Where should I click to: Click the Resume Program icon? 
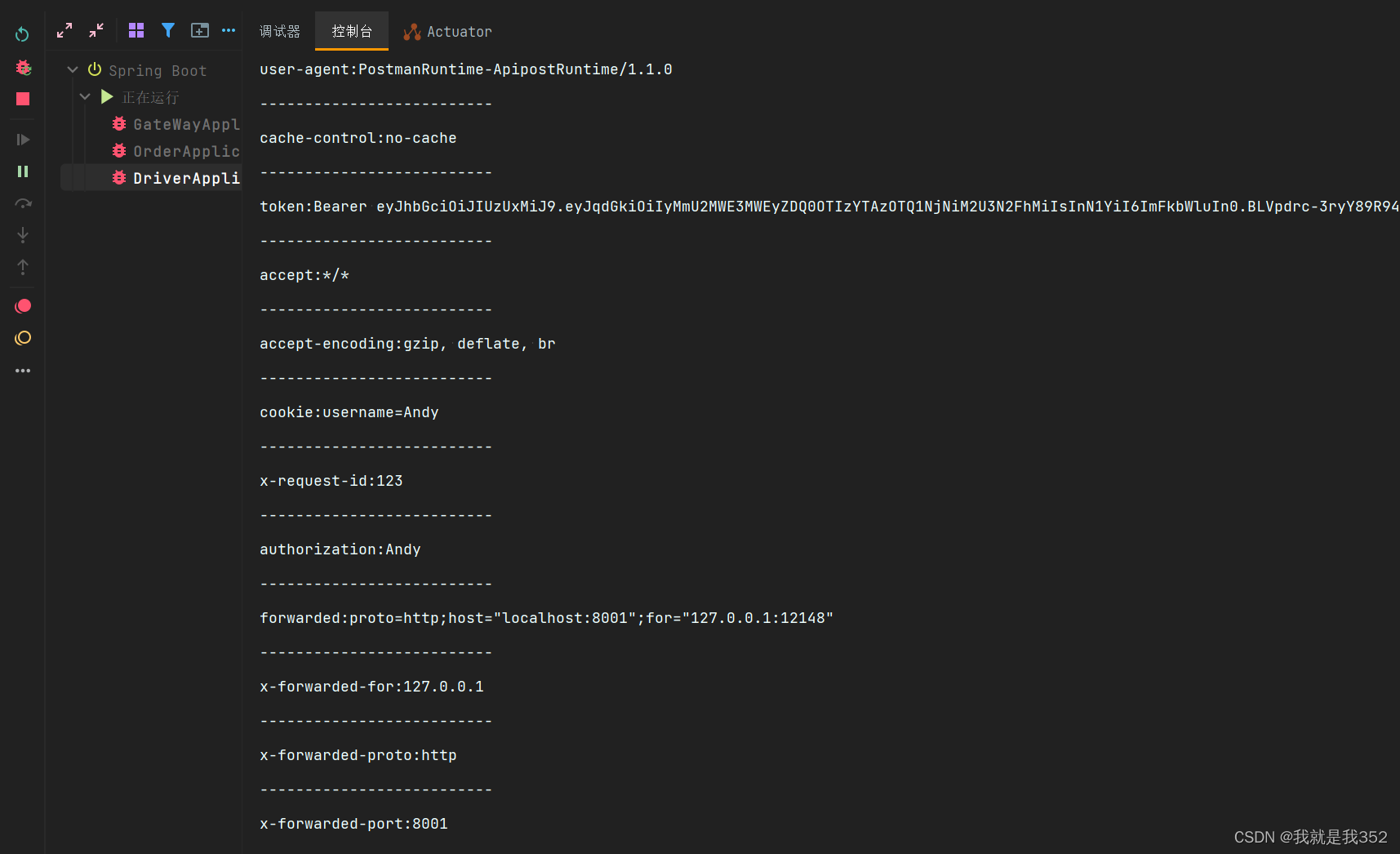point(22,139)
